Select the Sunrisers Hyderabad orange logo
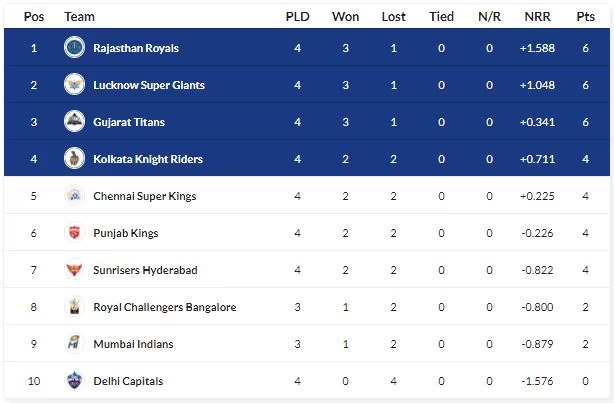Viewport: 614px width, 403px height. (74, 269)
